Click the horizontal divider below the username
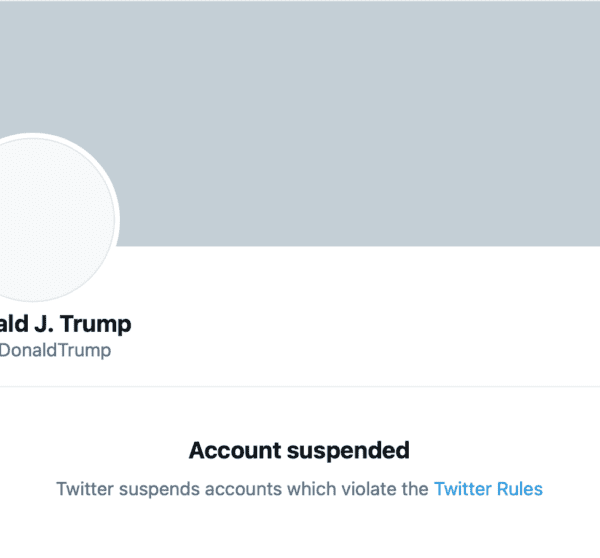The width and height of the screenshot is (600, 558). coord(300,387)
